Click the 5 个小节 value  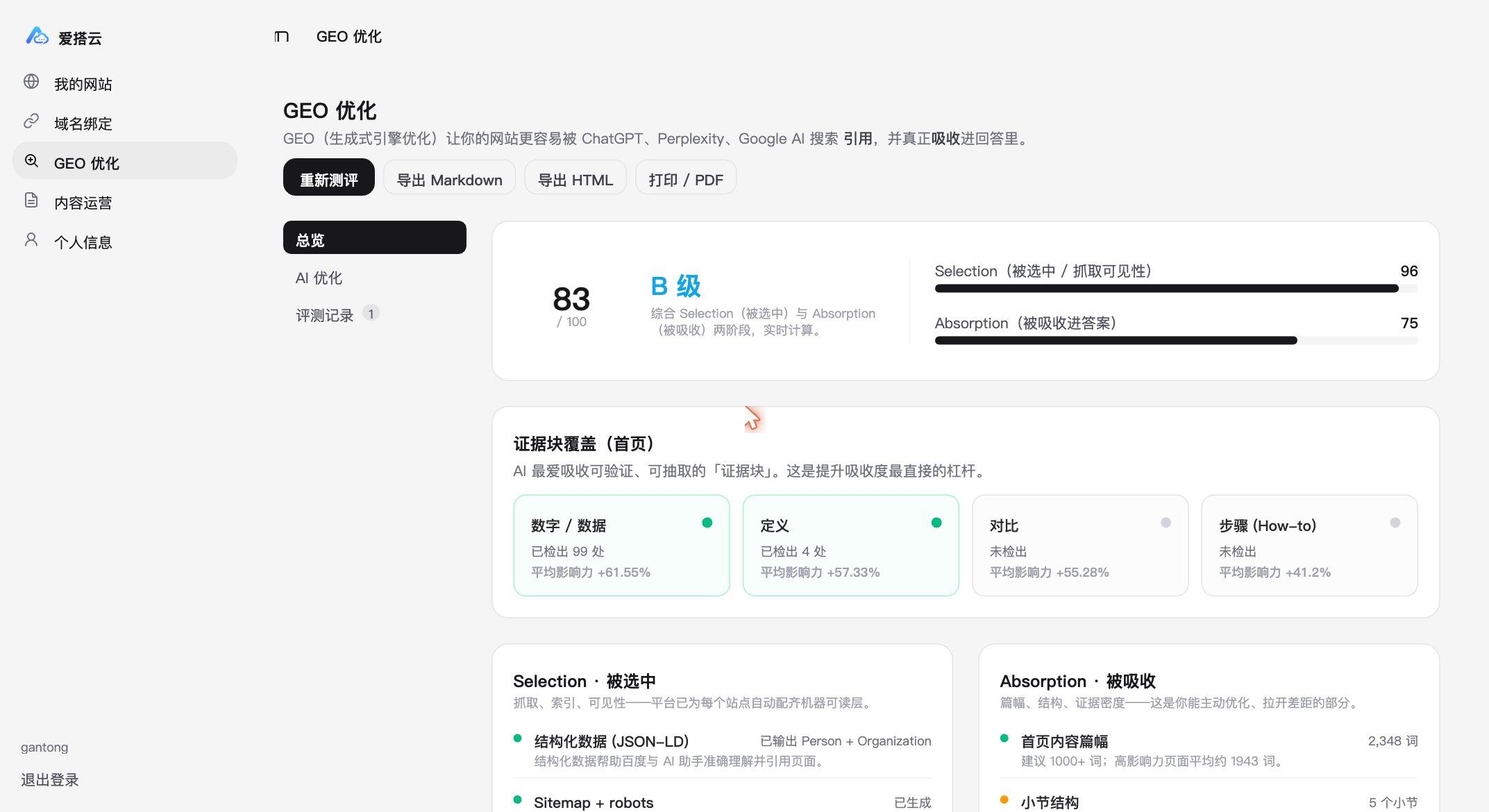[1393, 802]
